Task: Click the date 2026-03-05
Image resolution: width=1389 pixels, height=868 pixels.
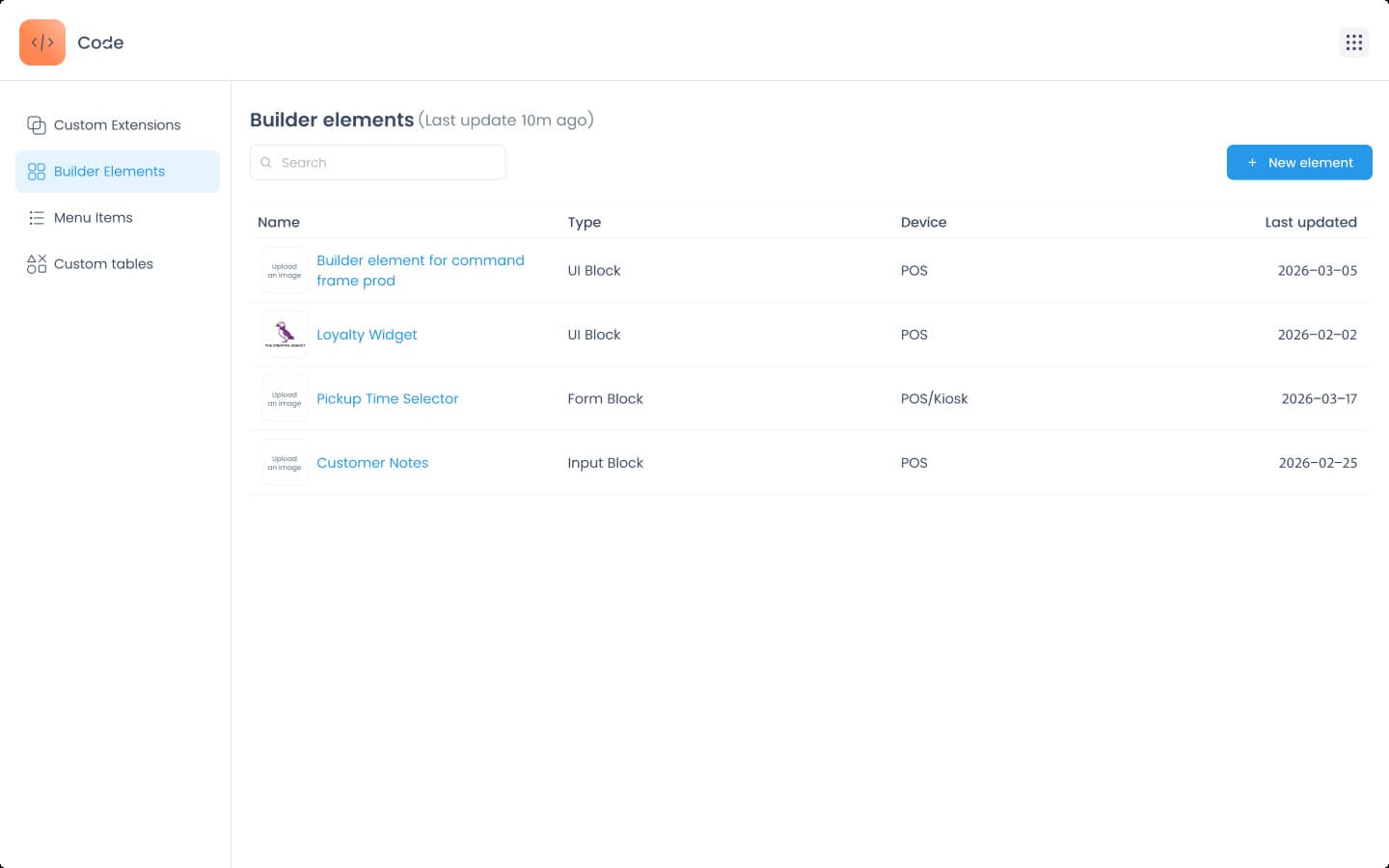Action: (1318, 270)
